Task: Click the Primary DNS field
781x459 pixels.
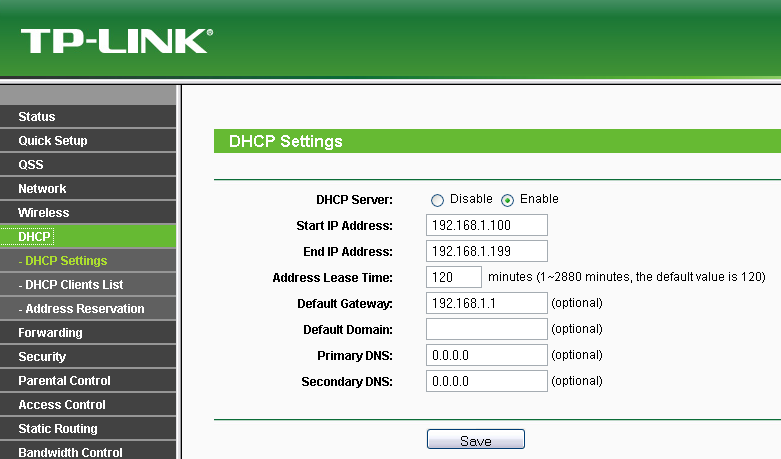Action: tap(487, 355)
